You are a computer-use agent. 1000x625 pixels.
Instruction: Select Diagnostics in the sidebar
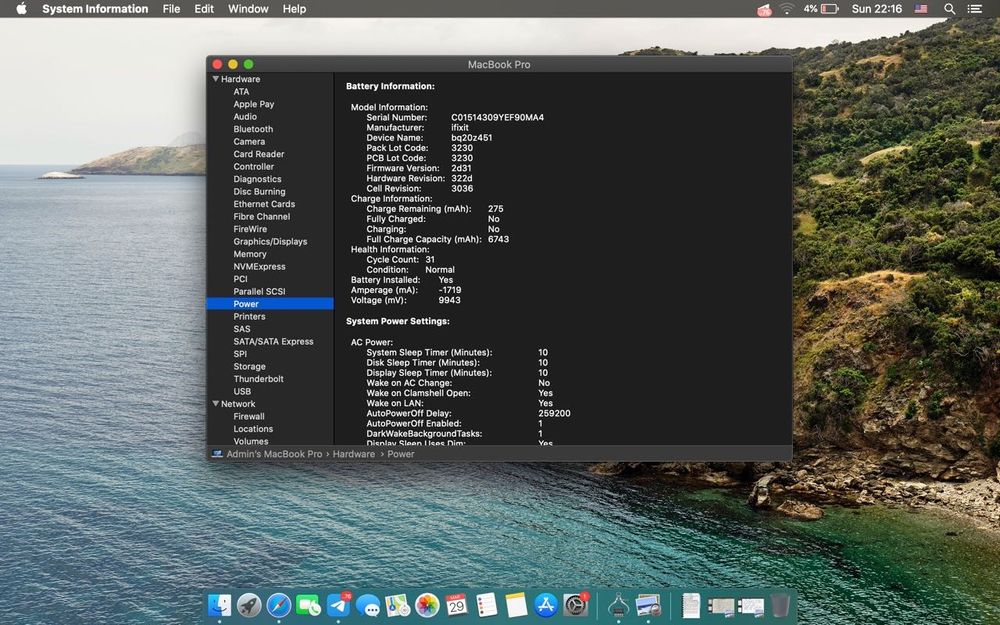pos(257,179)
